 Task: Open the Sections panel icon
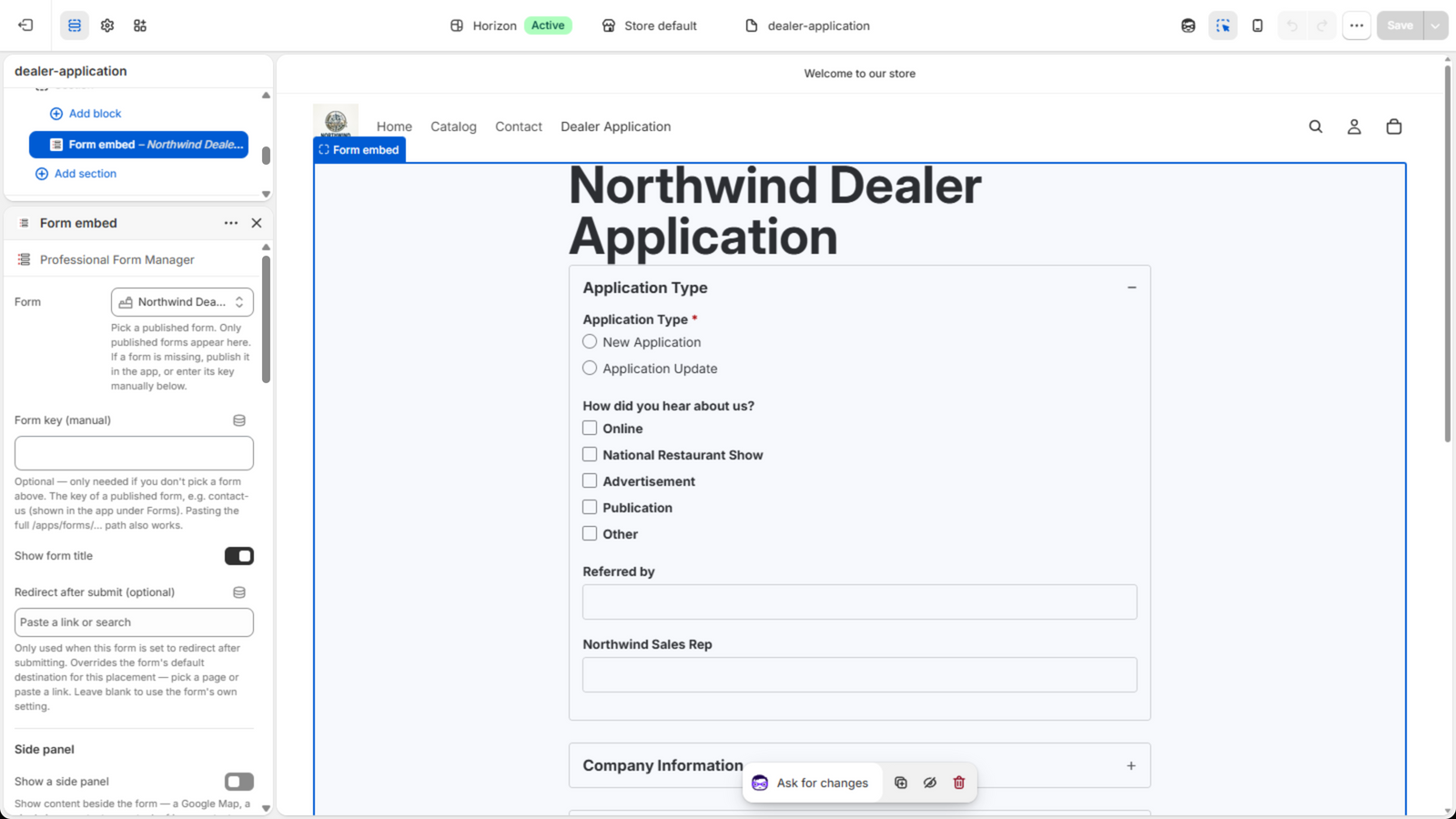point(75,25)
